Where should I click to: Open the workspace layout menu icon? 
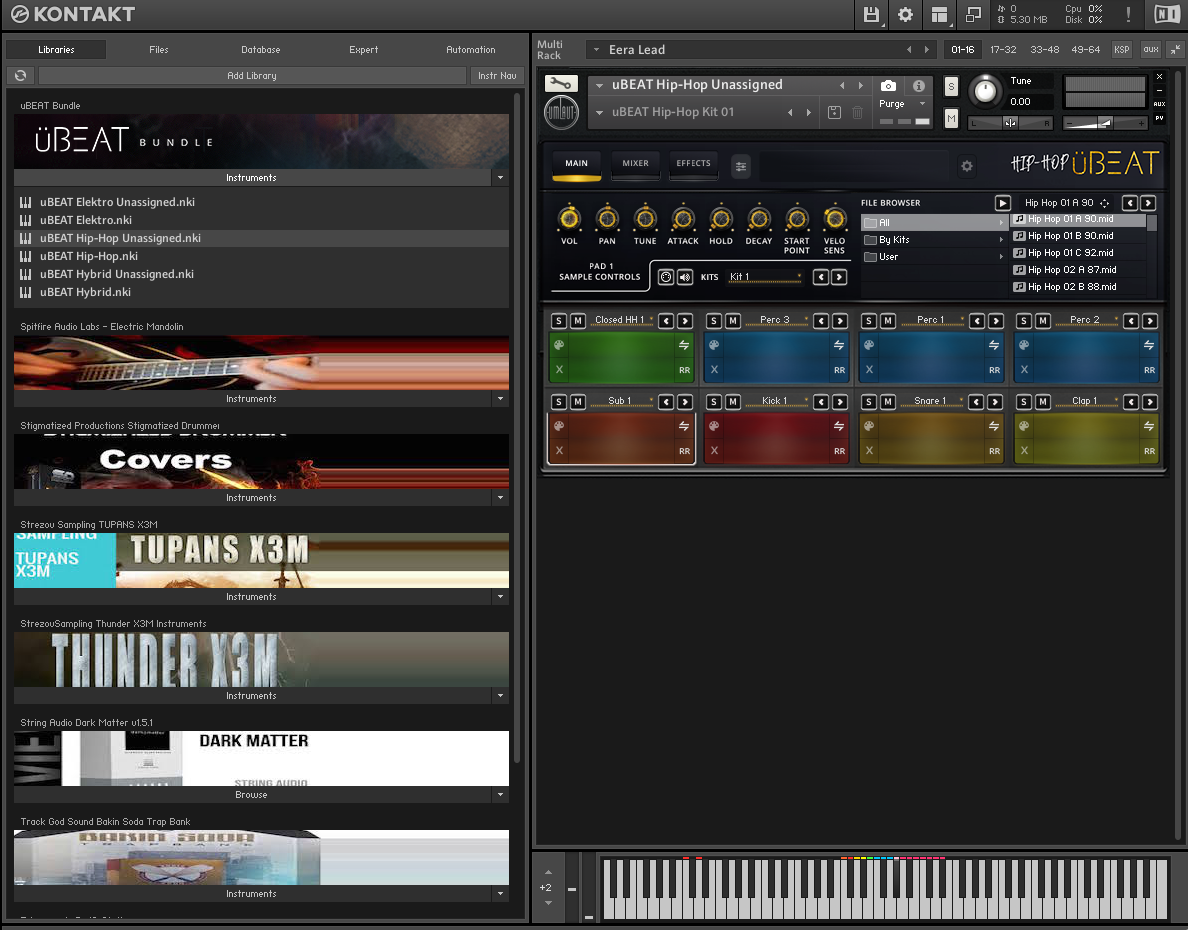[939, 14]
